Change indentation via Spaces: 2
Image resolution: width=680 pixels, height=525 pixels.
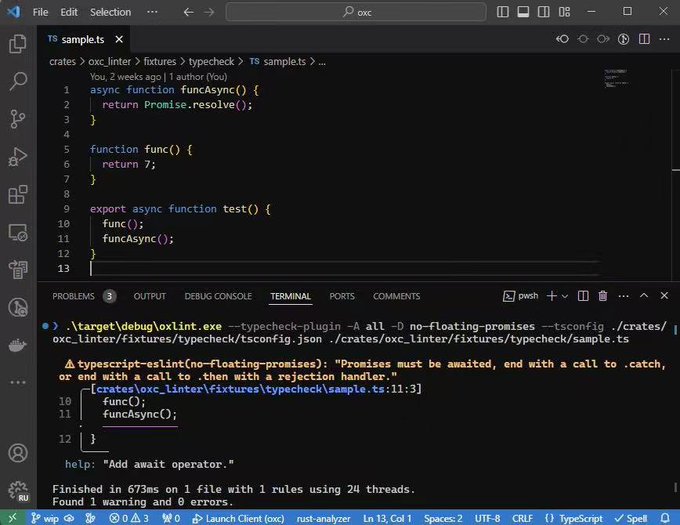[443, 518]
